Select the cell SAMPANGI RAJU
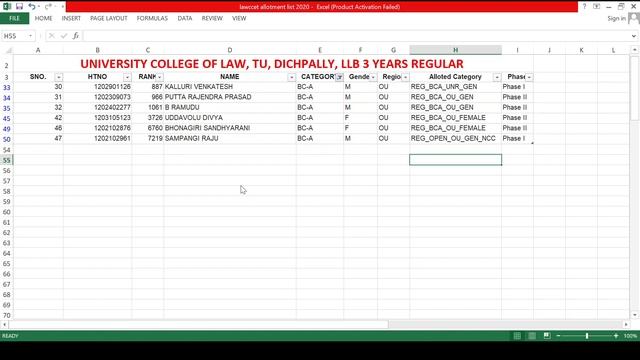 point(230,138)
